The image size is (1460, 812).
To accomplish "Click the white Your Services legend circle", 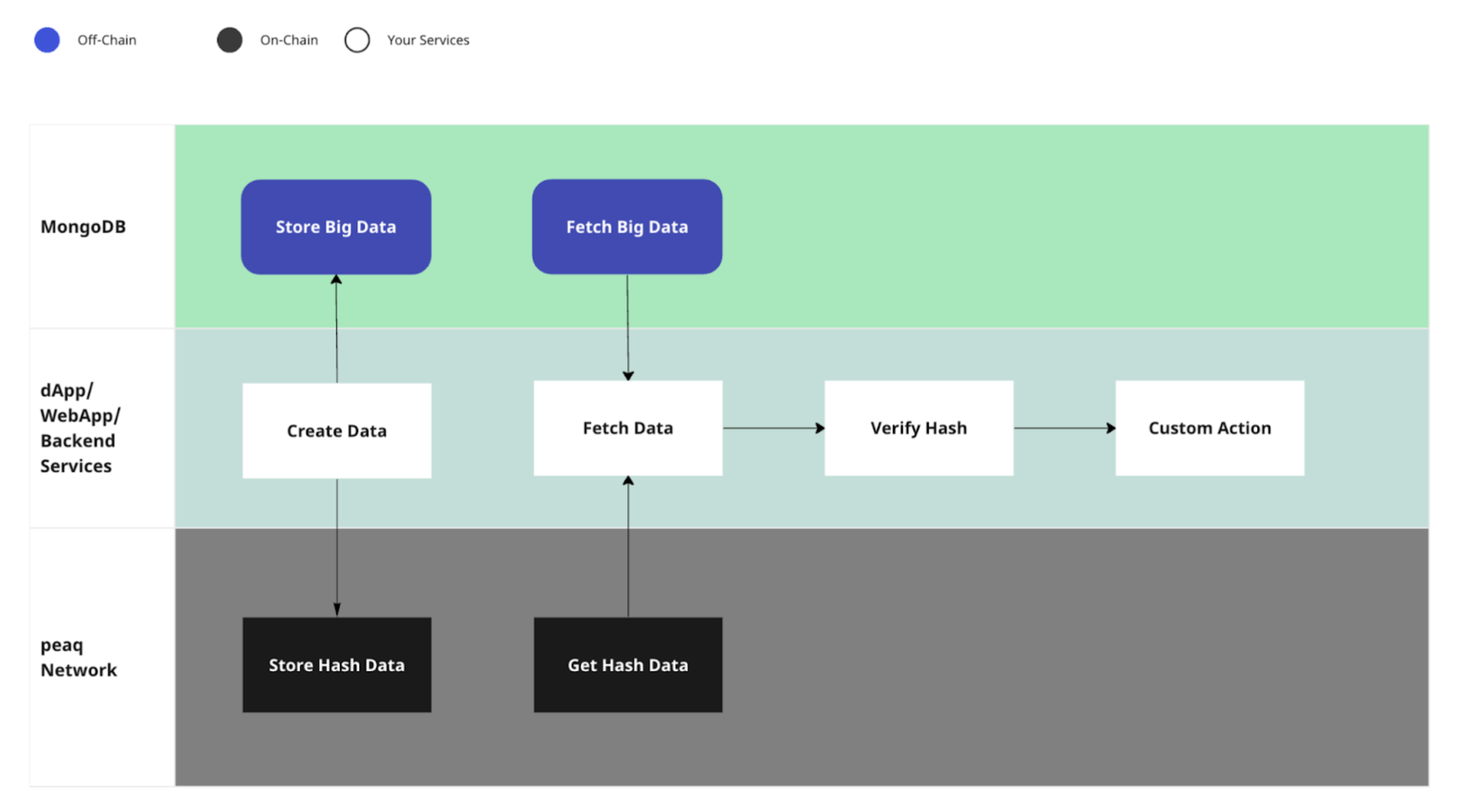I will (x=357, y=39).
